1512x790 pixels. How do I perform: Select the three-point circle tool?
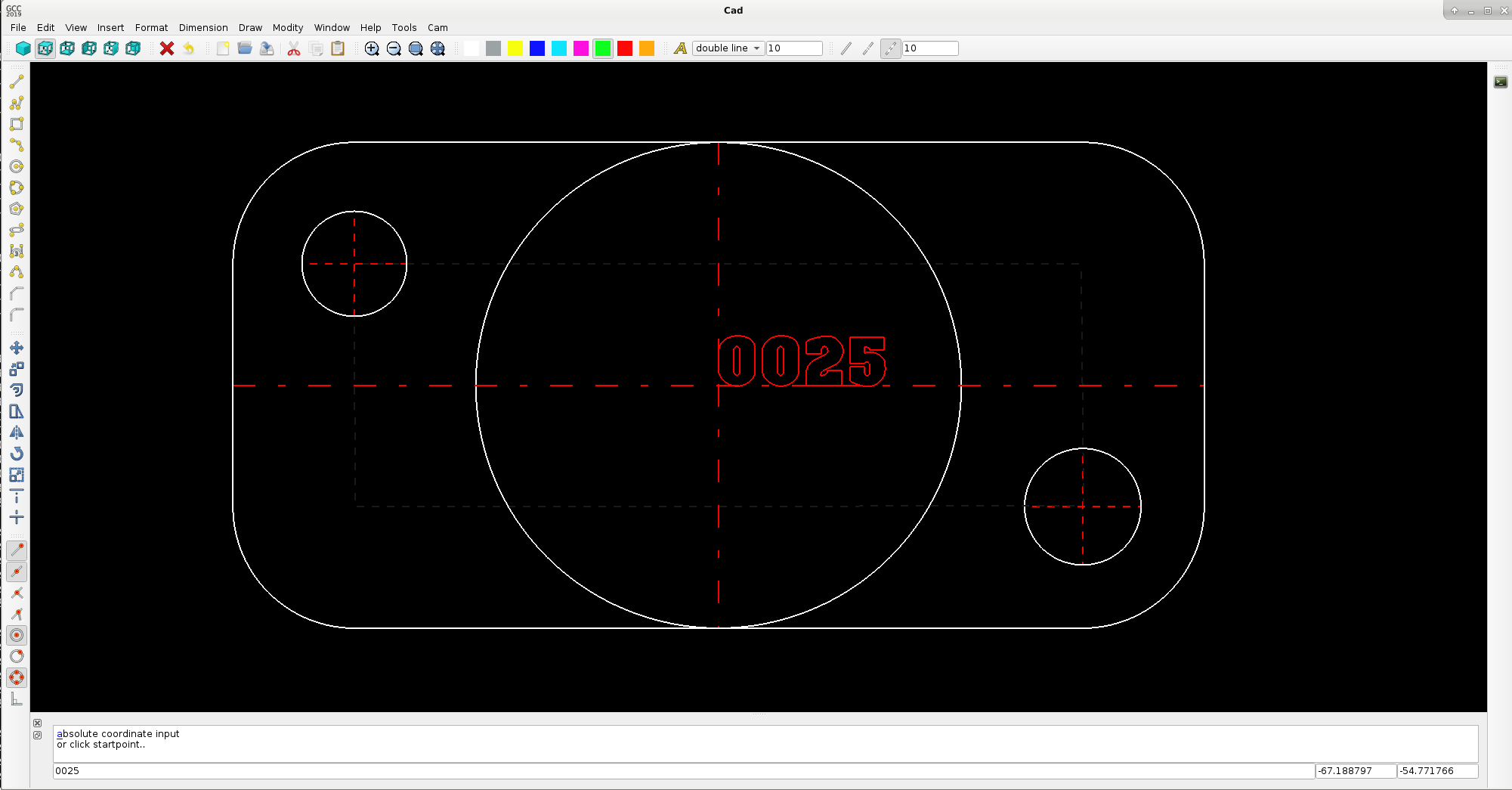click(x=17, y=187)
